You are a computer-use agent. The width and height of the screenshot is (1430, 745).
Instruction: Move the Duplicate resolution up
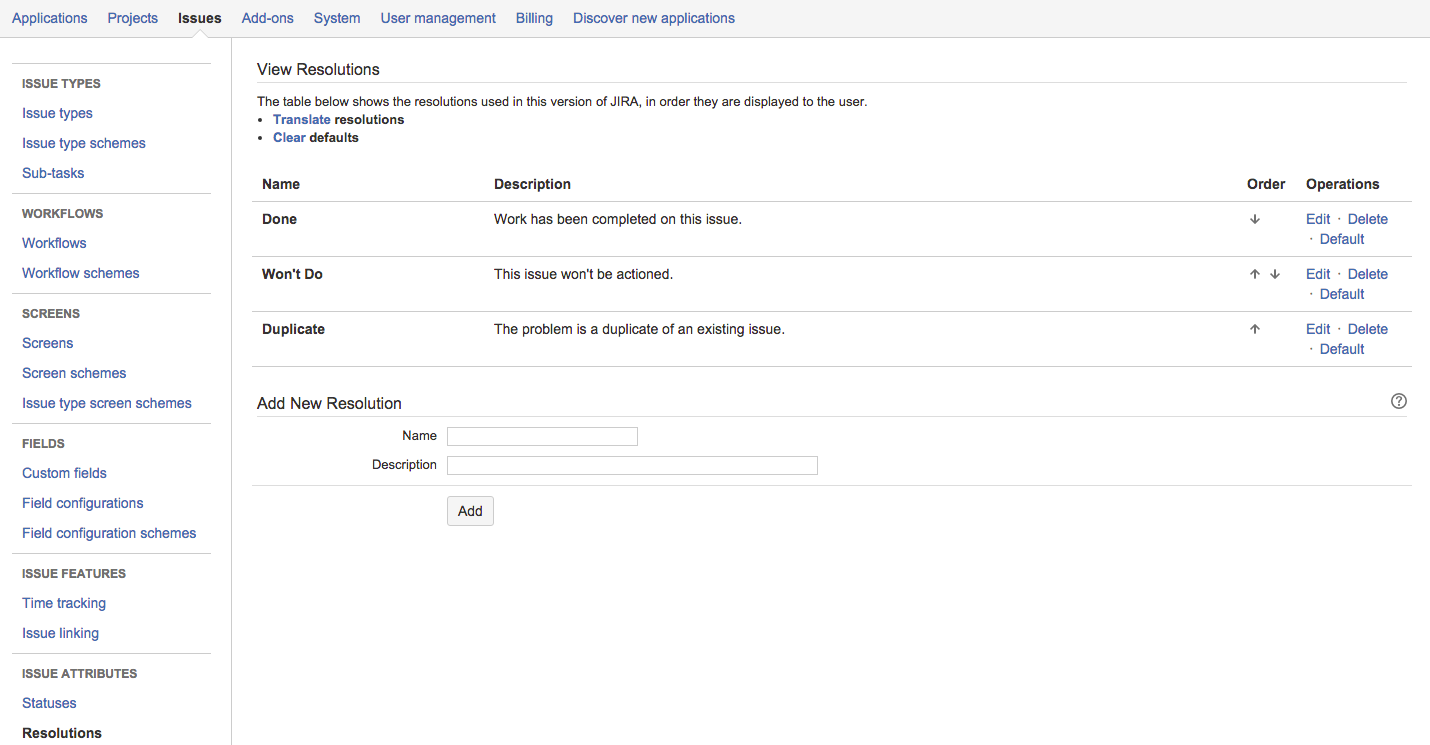pyautogui.click(x=1254, y=328)
